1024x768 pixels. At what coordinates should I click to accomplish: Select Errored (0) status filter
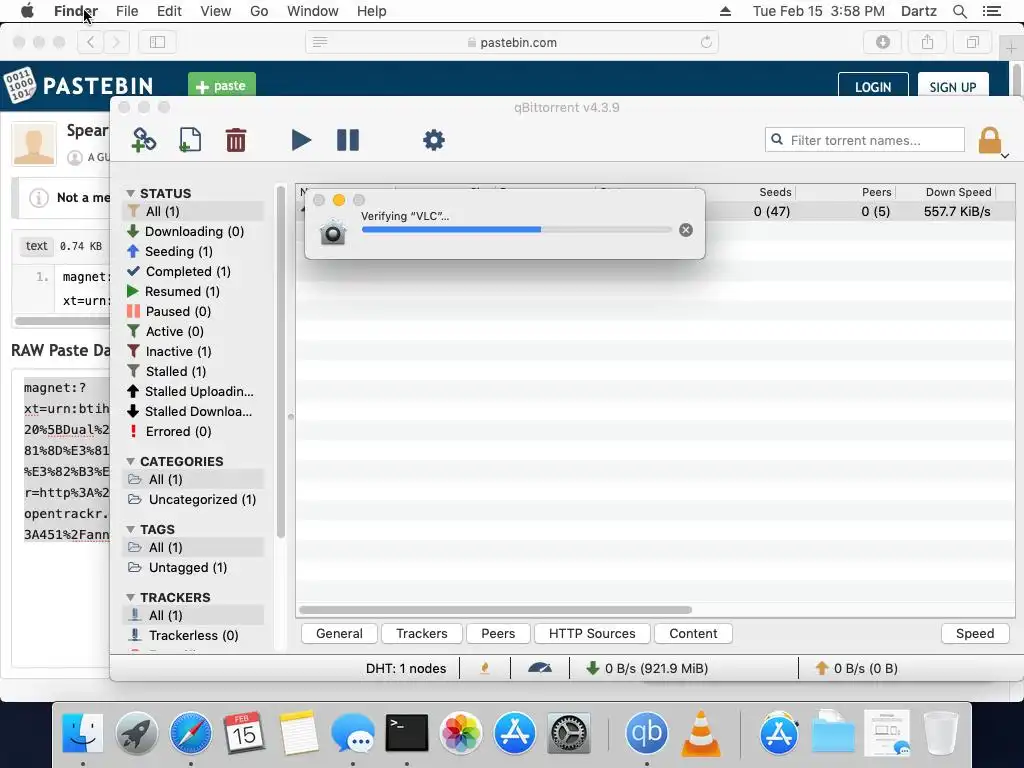[x=193, y=431]
